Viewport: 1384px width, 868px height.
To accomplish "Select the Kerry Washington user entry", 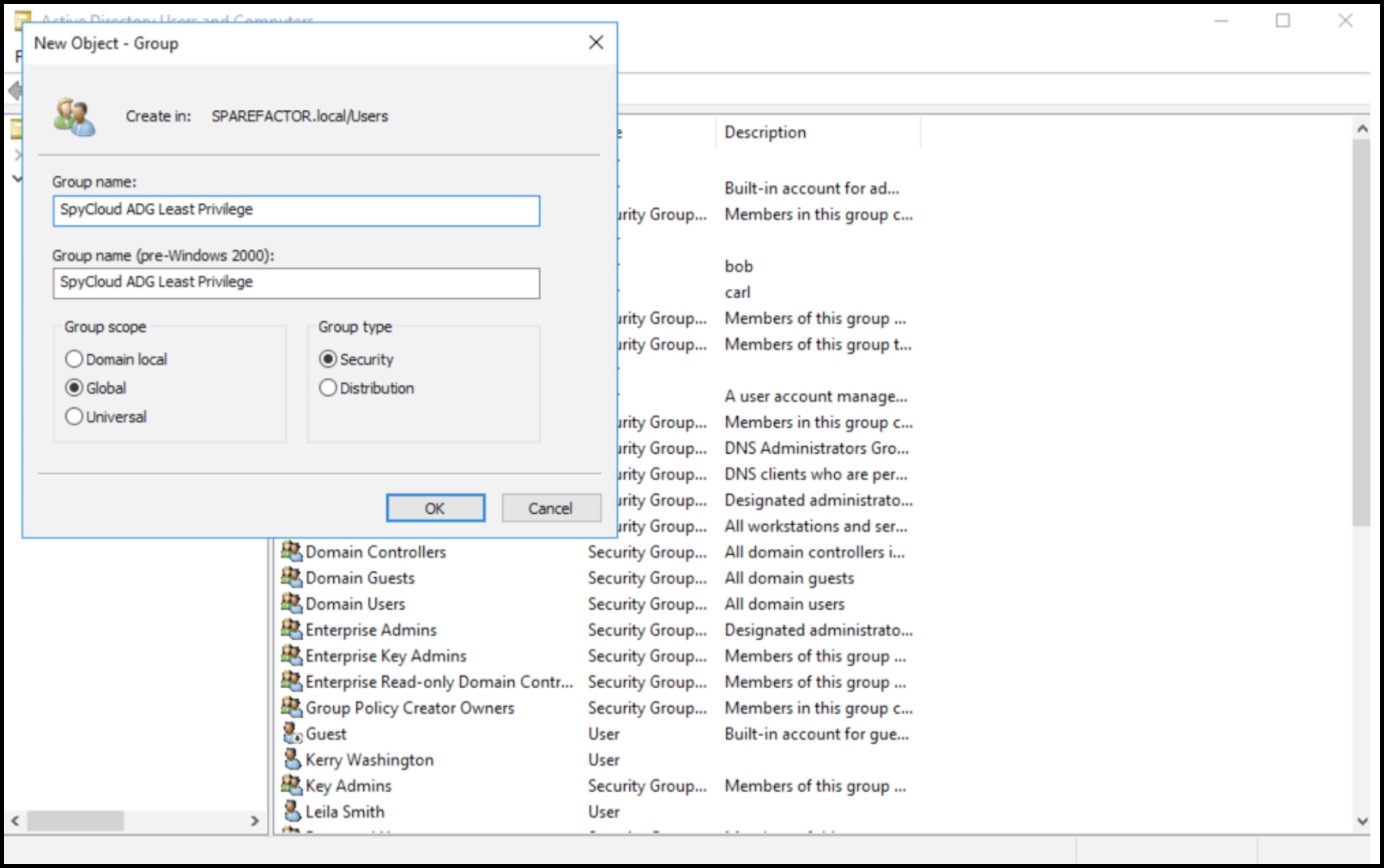I will point(370,760).
